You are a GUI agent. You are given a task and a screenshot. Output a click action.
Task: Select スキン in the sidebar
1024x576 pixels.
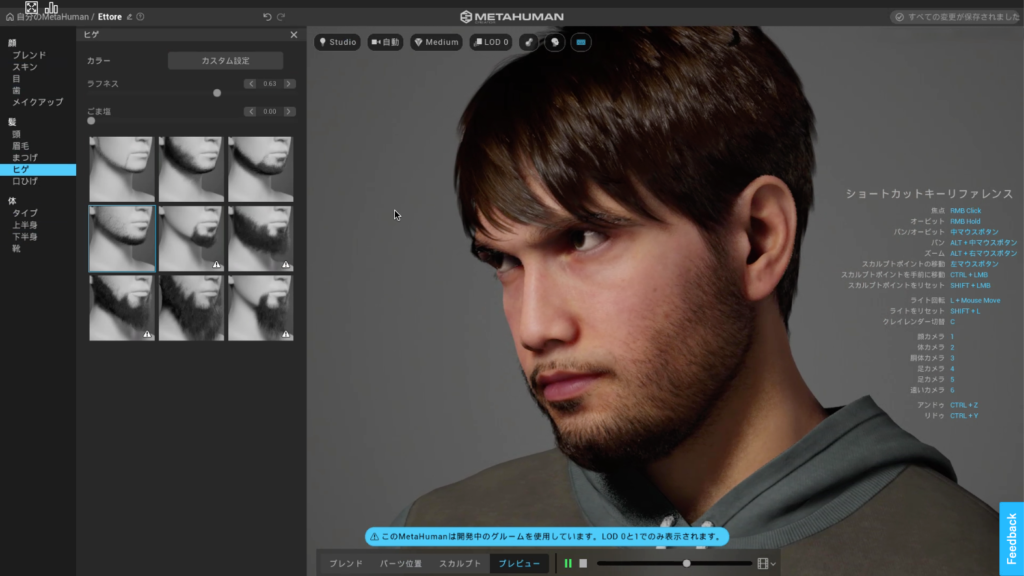[25, 67]
